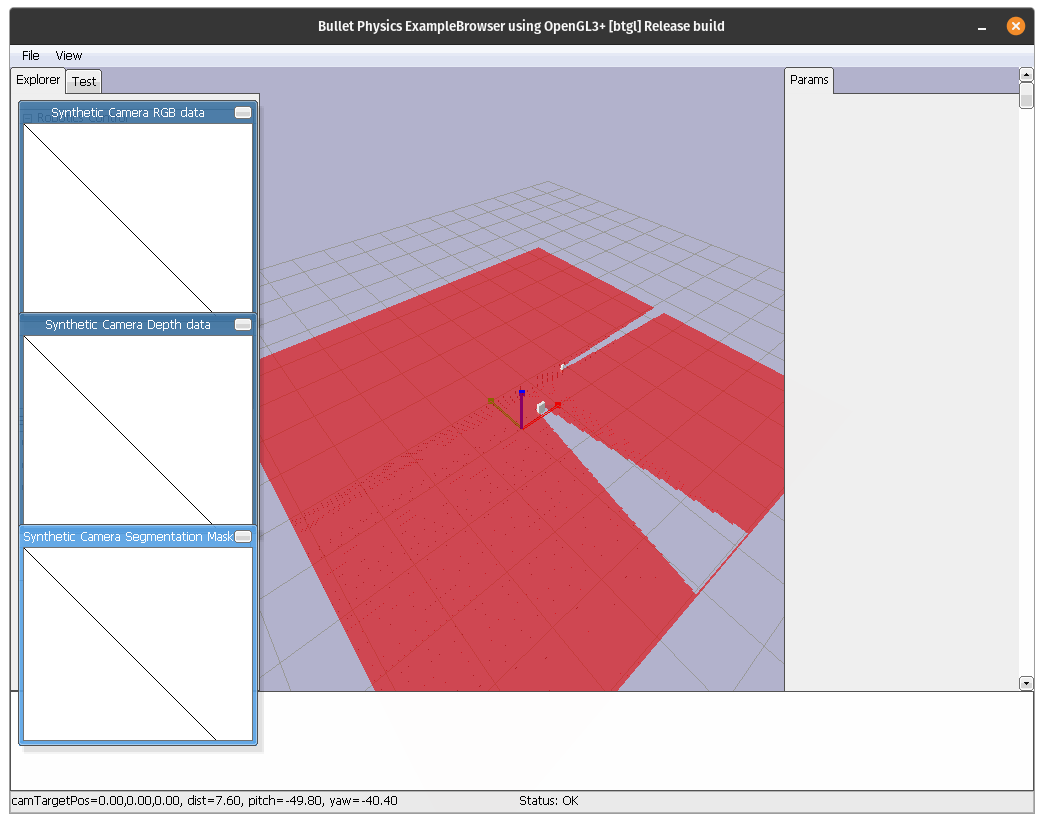
Task: Click the olive Y axis handle in viewport
Action: [491, 401]
